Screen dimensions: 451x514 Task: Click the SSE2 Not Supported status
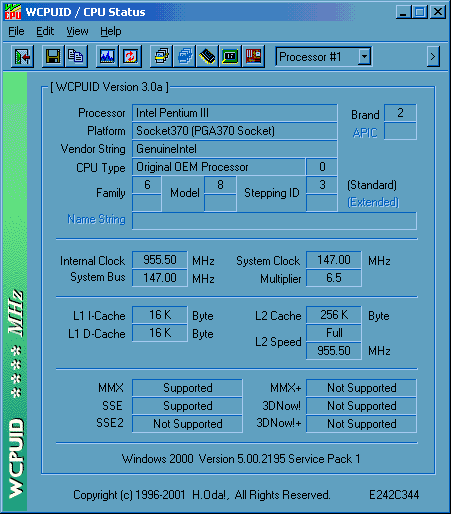tap(187, 424)
